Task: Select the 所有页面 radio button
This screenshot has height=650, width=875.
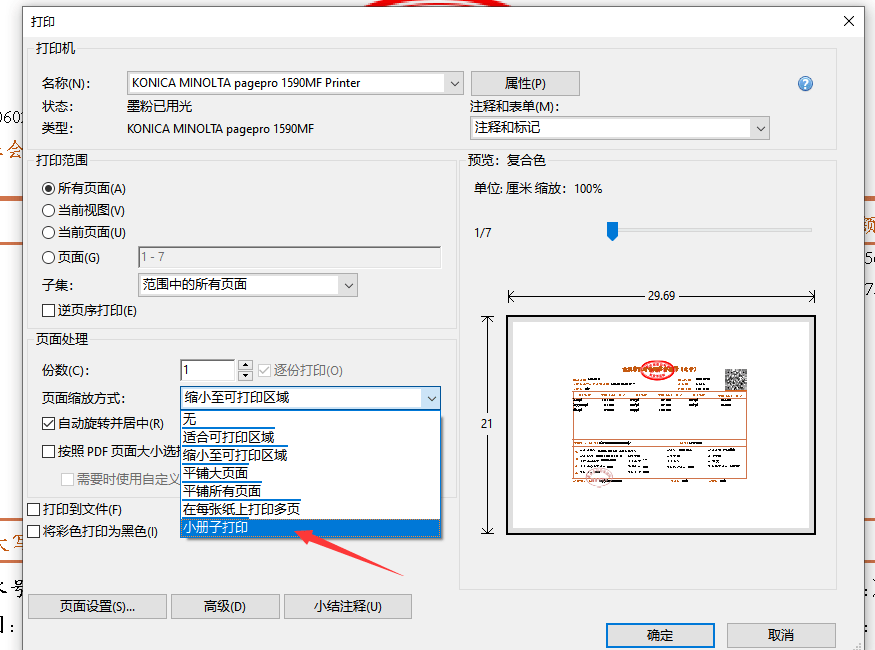Action: tap(48, 188)
